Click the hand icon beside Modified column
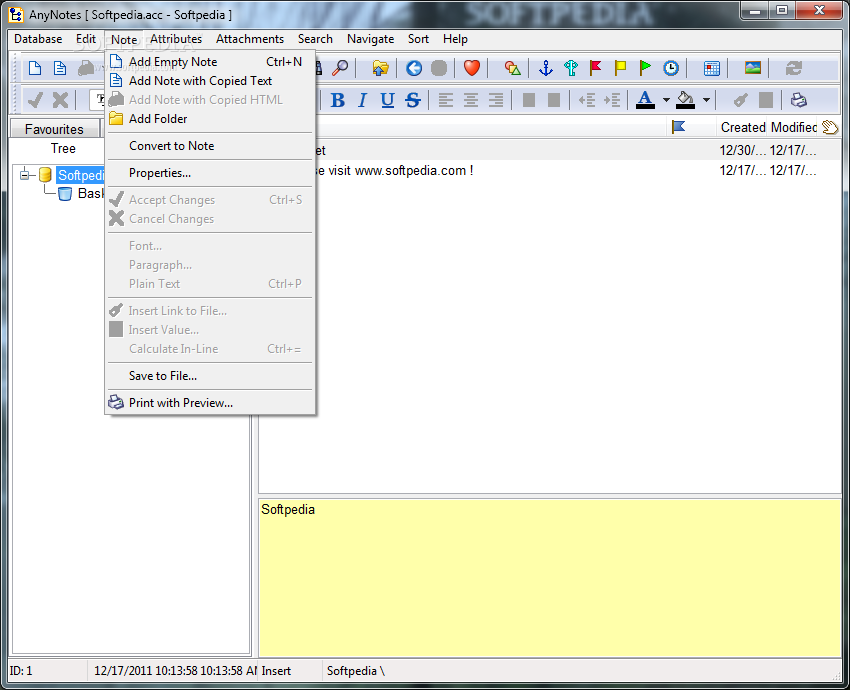Screen dimensions: 850x690 (x=830, y=127)
